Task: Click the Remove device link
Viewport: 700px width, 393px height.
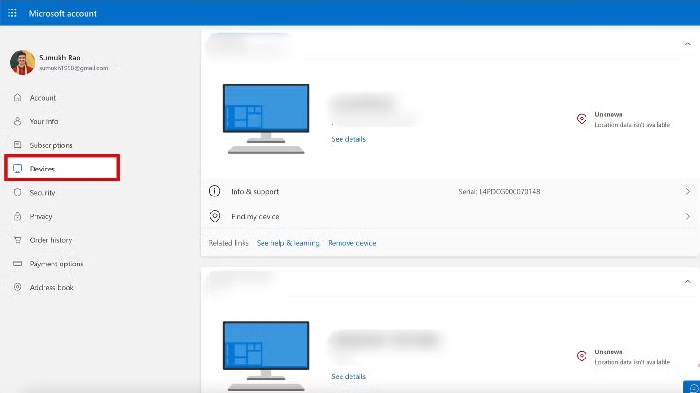Action: pyautogui.click(x=352, y=243)
